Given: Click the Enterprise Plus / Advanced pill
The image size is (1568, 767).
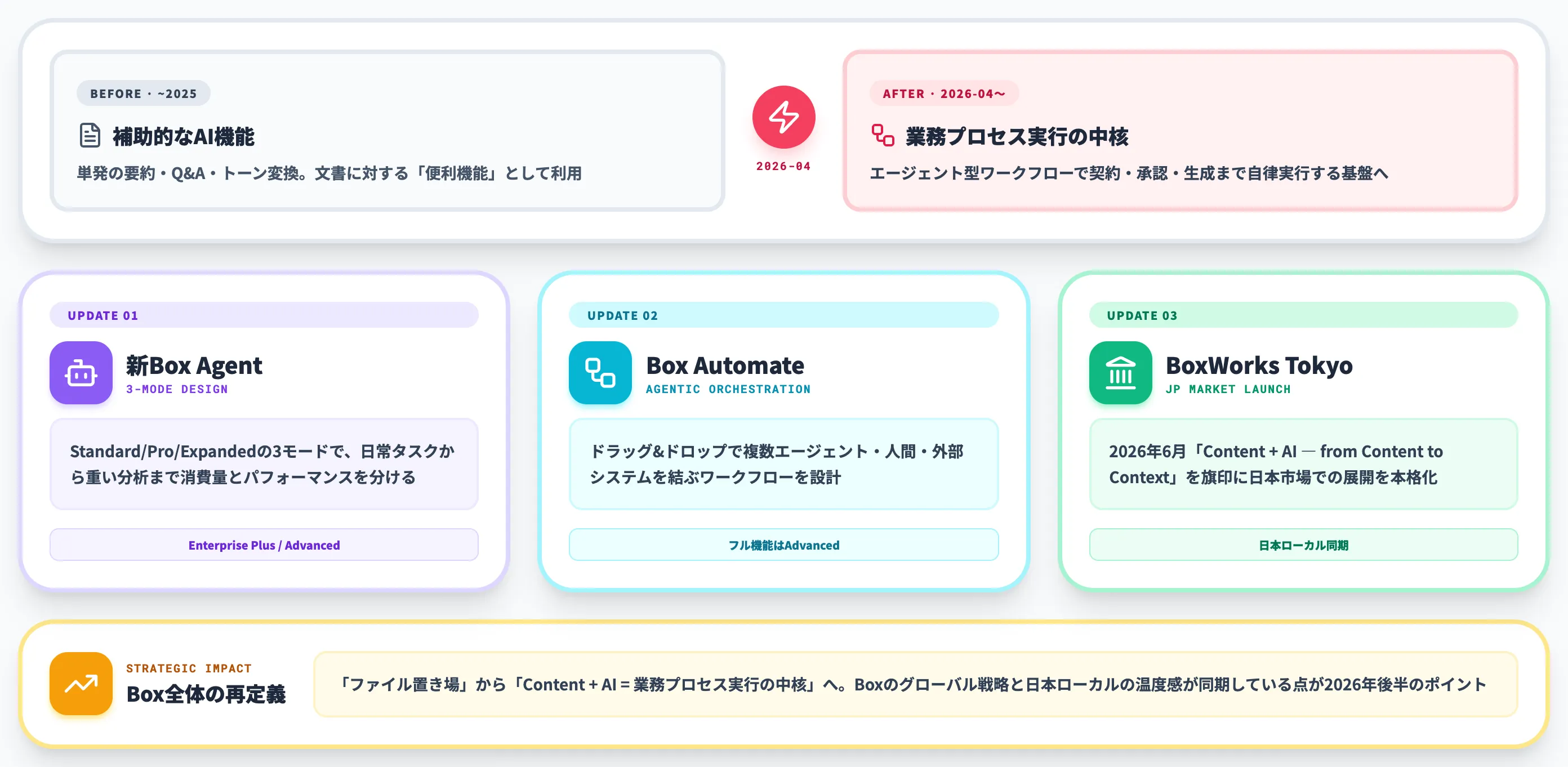Looking at the screenshot, I should click(x=264, y=545).
